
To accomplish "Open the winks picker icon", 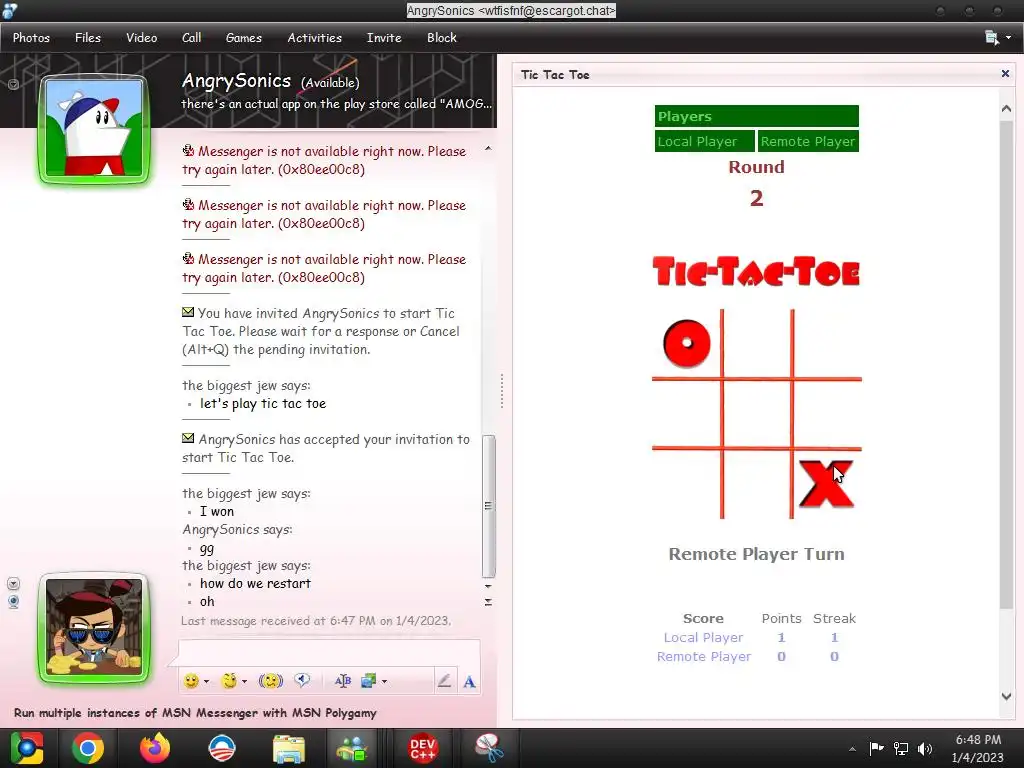I will click(x=229, y=681).
